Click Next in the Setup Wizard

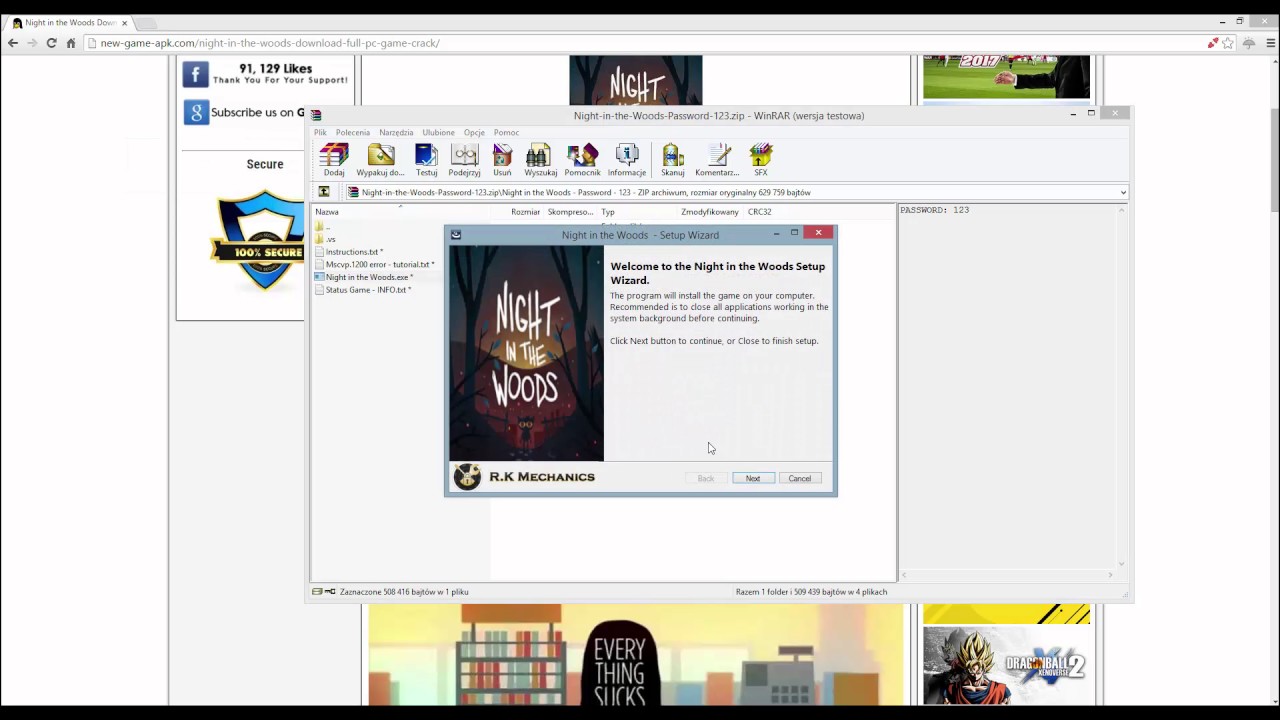click(x=753, y=478)
